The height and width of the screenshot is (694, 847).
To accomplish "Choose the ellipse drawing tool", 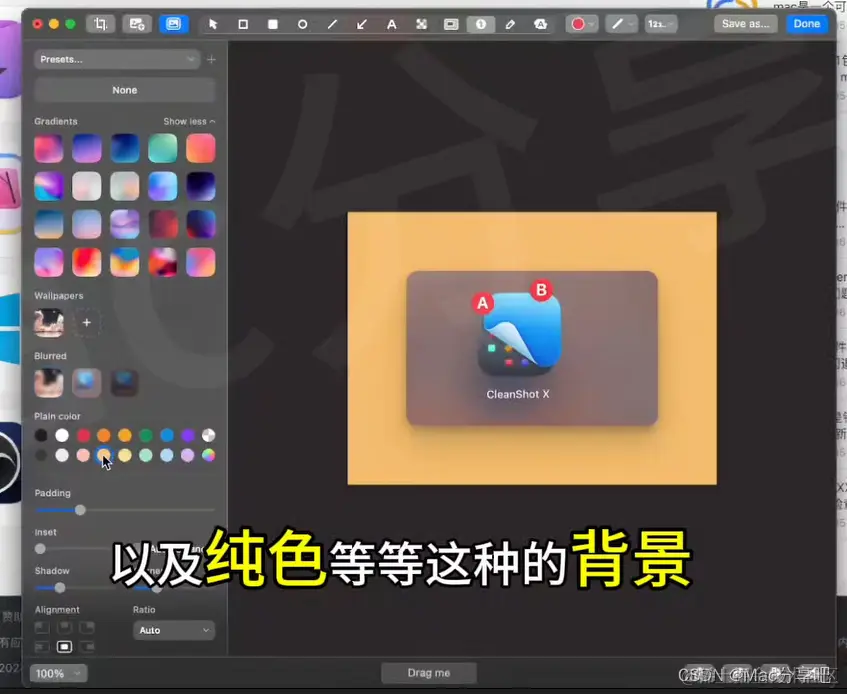I will coord(302,23).
